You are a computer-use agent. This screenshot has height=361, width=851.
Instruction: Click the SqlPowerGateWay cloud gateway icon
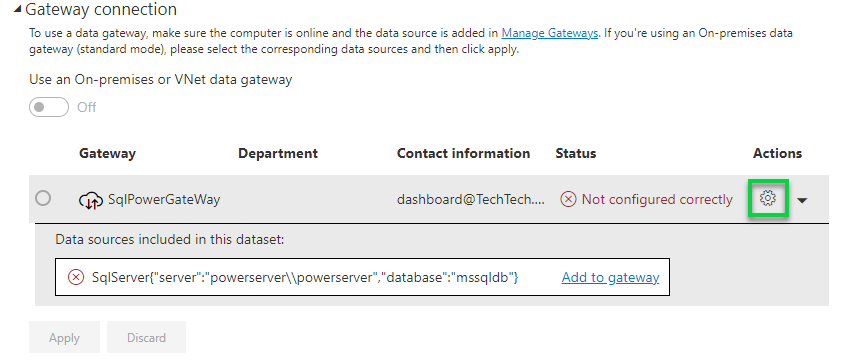pyautogui.click(x=91, y=200)
